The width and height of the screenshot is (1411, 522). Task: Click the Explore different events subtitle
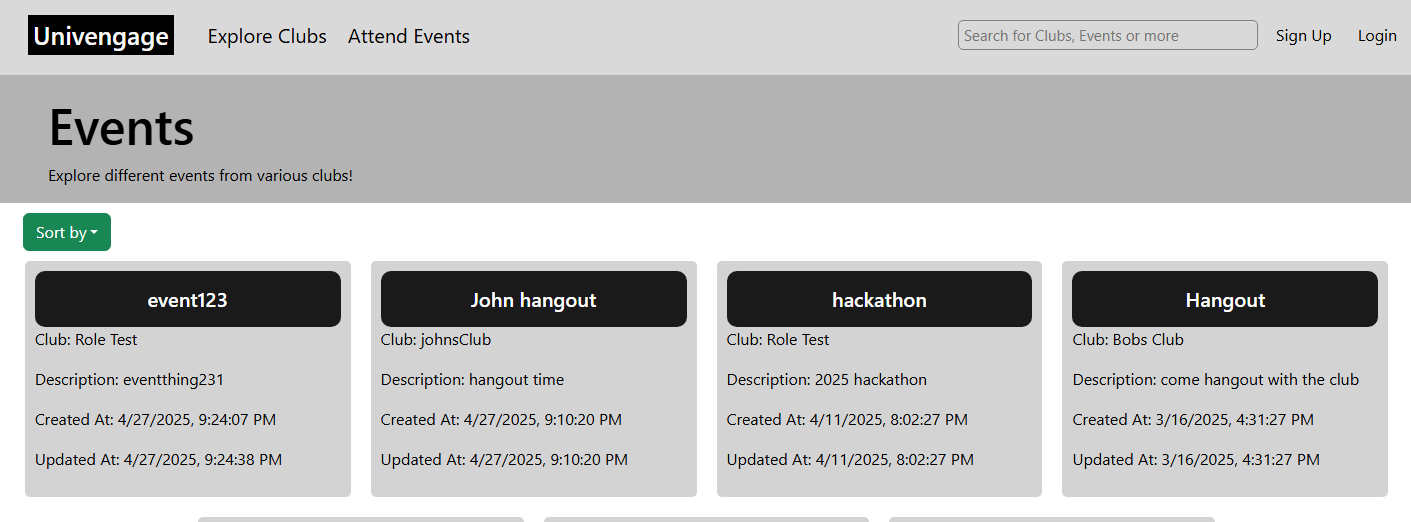200,176
